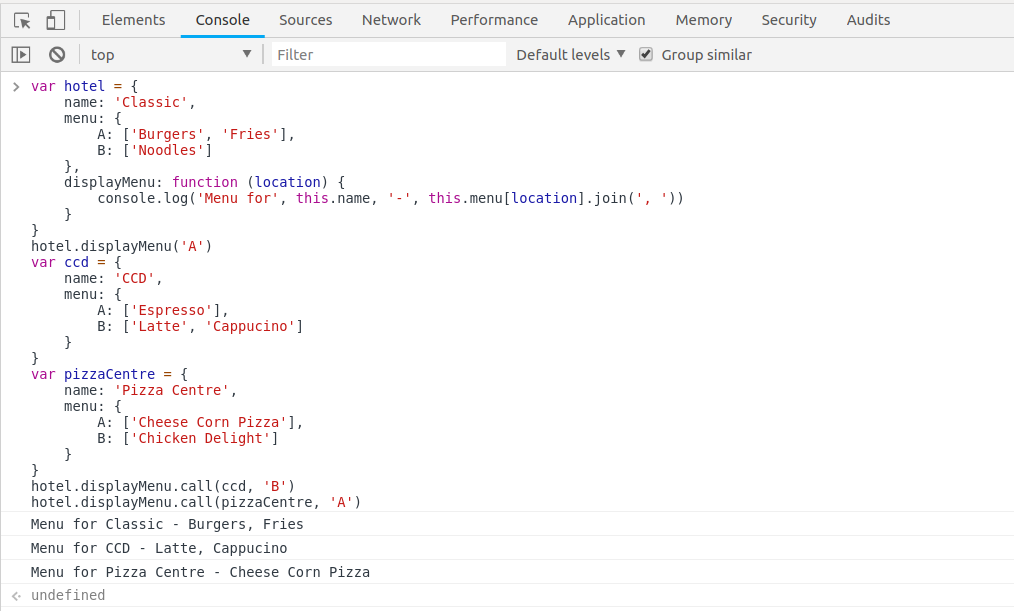Click the 'Menu for CCD' log line
This screenshot has height=611, width=1014.
(159, 548)
